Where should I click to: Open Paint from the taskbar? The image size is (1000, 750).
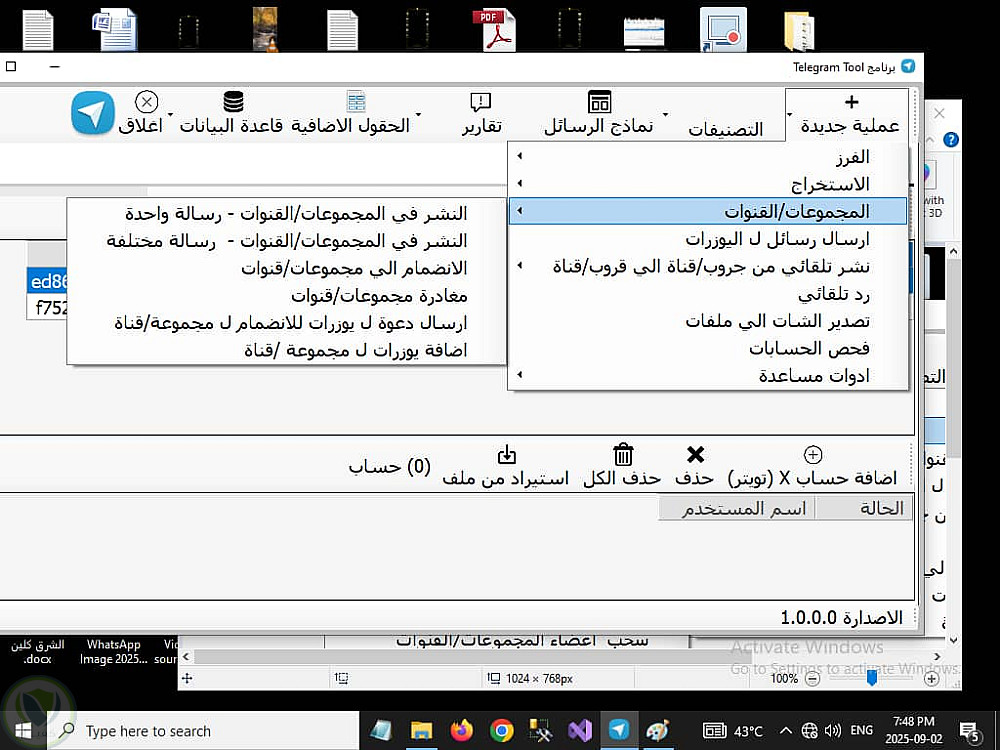click(x=658, y=731)
